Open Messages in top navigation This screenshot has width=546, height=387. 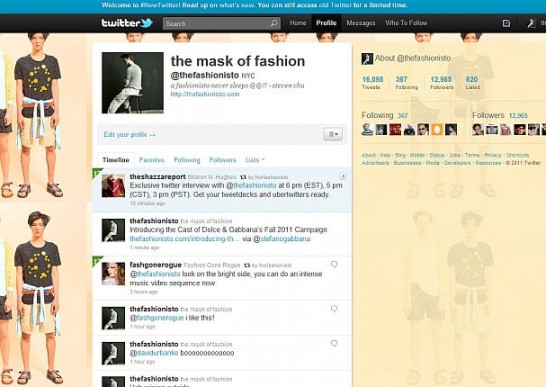point(361,23)
